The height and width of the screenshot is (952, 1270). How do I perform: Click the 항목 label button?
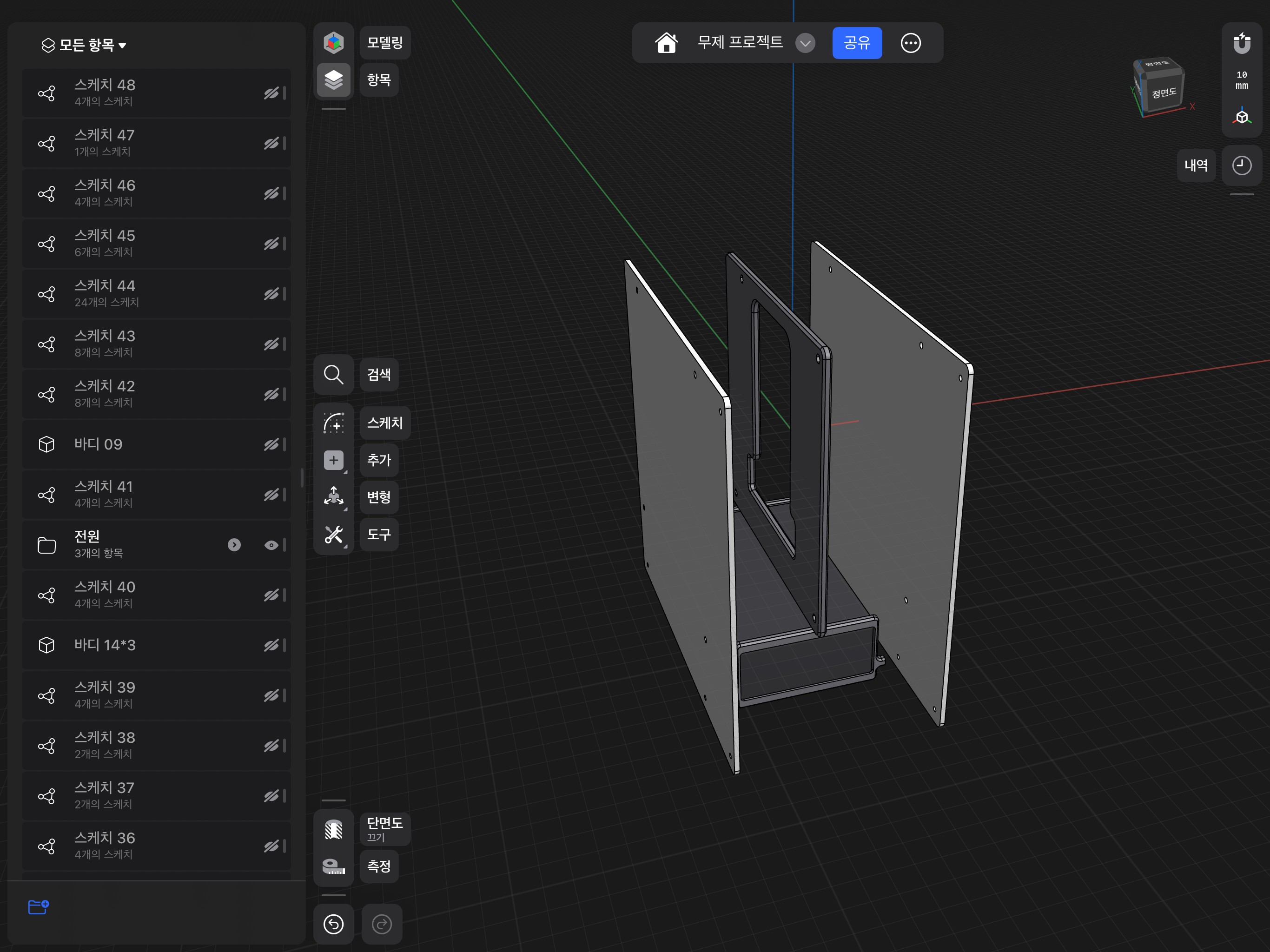point(379,79)
